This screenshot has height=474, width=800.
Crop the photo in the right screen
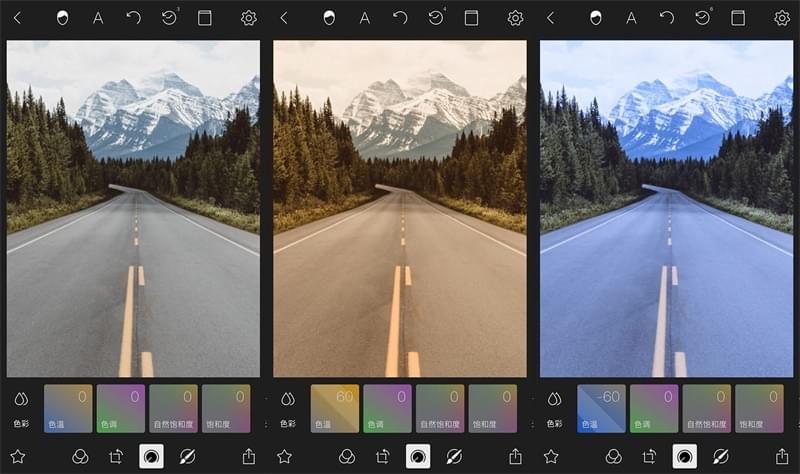[649, 456]
